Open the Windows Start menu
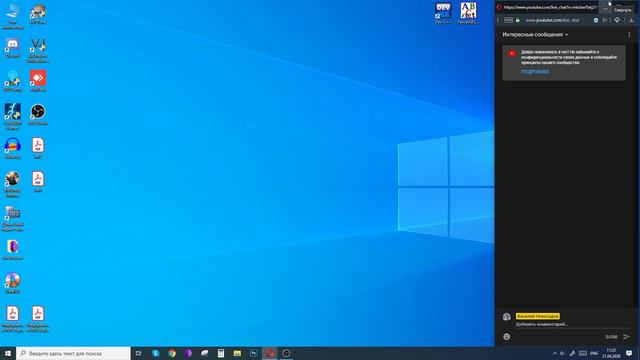The height and width of the screenshot is (360, 640). (x=8, y=353)
